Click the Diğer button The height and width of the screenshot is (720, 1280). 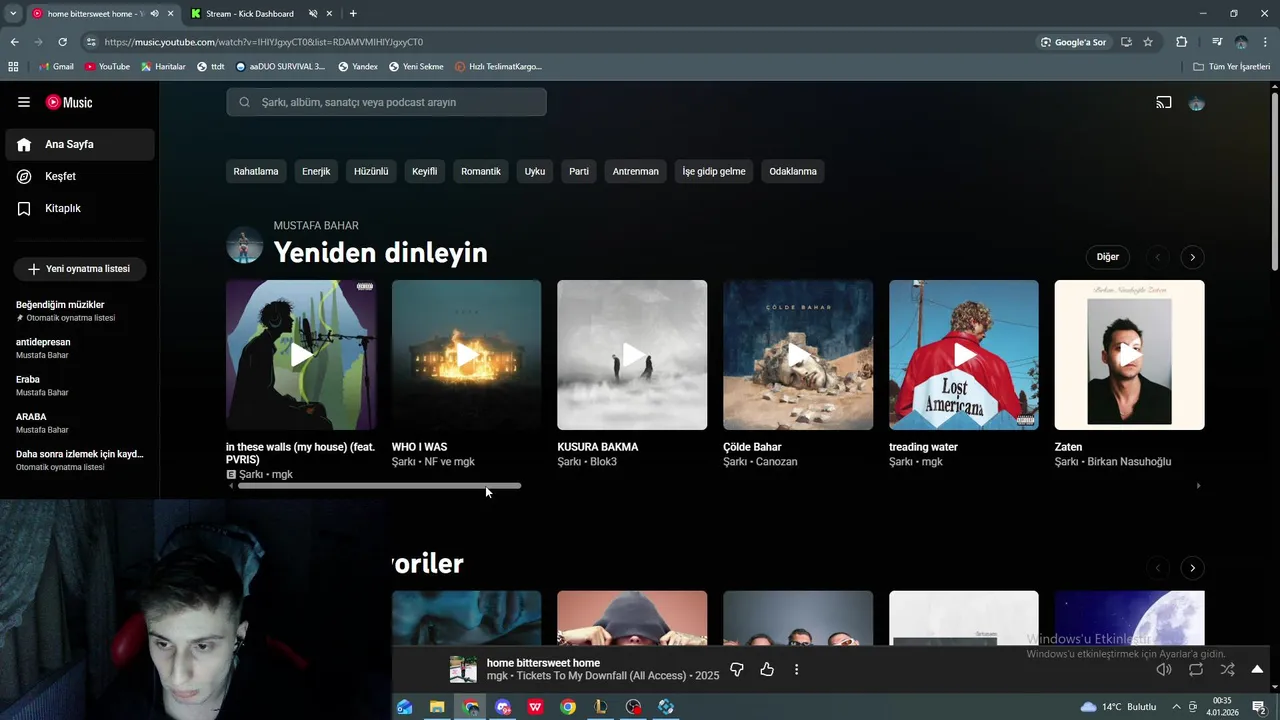(1108, 257)
